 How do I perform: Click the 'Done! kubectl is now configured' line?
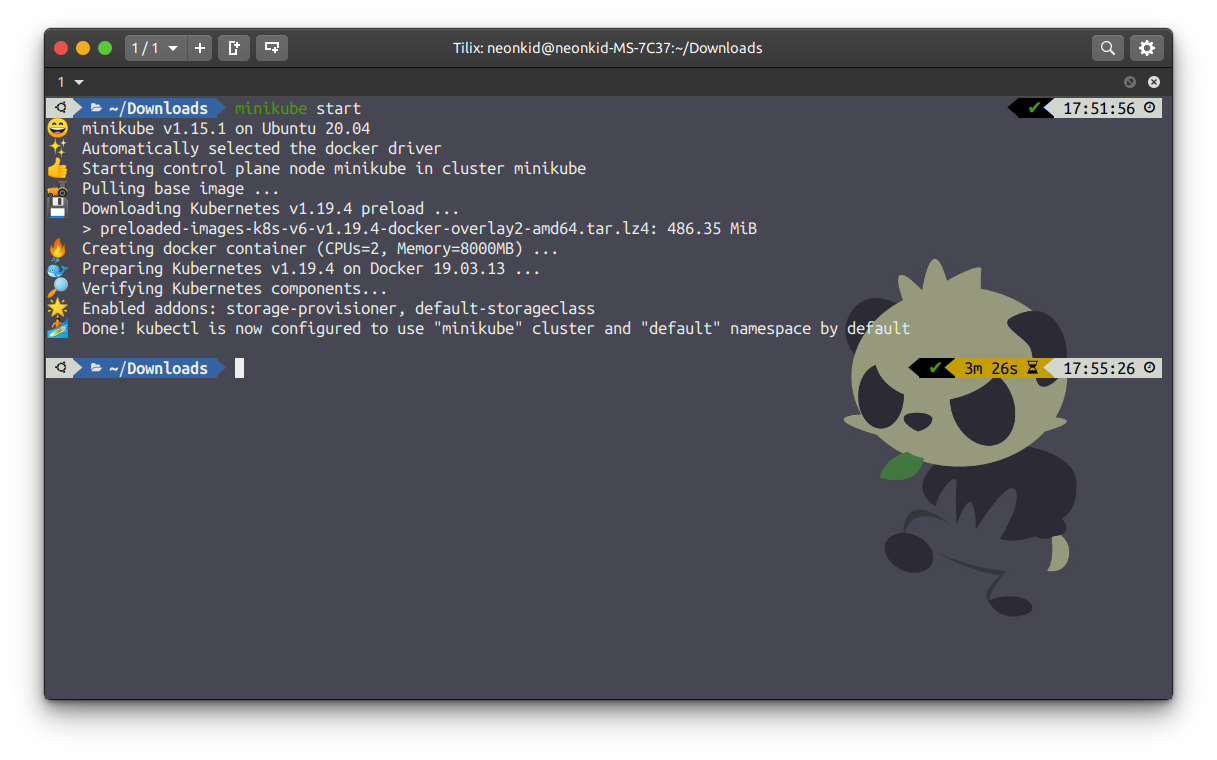pyautogui.click(x=496, y=328)
